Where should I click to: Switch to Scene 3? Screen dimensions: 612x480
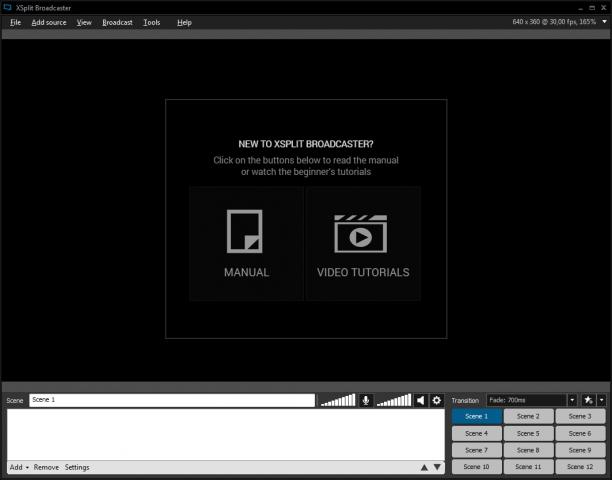pos(580,416)
